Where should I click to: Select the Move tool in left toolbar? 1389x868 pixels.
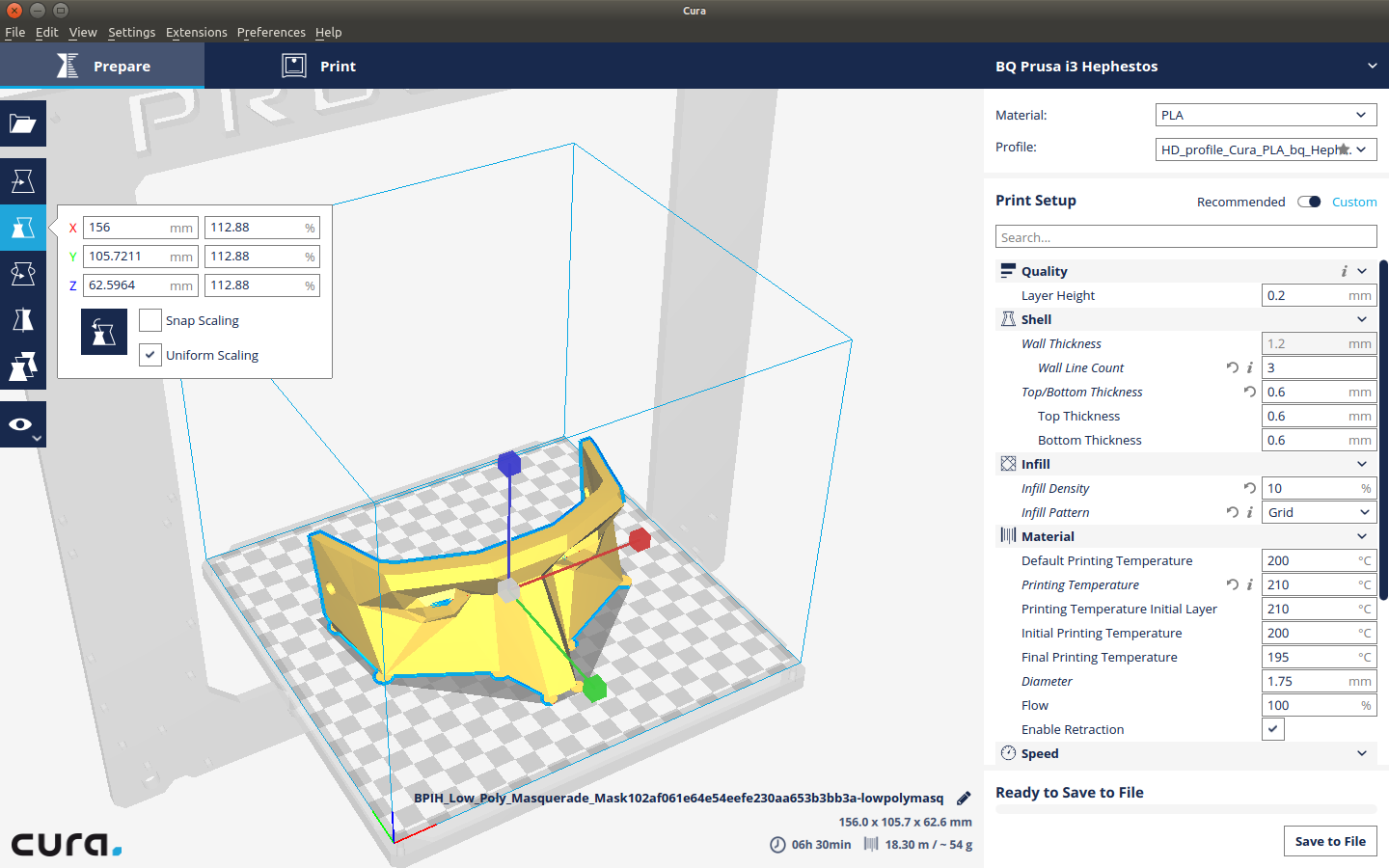tap(23, 181)
